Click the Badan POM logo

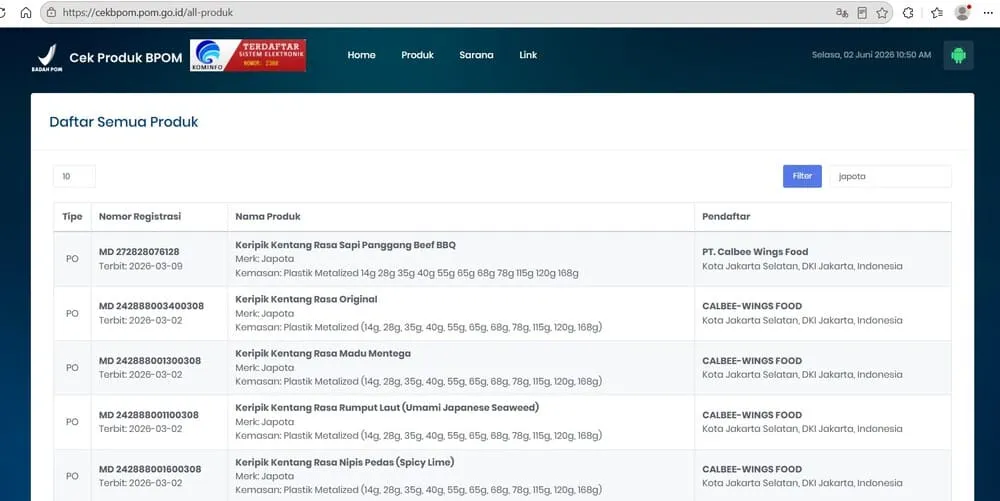coord(47,57)
